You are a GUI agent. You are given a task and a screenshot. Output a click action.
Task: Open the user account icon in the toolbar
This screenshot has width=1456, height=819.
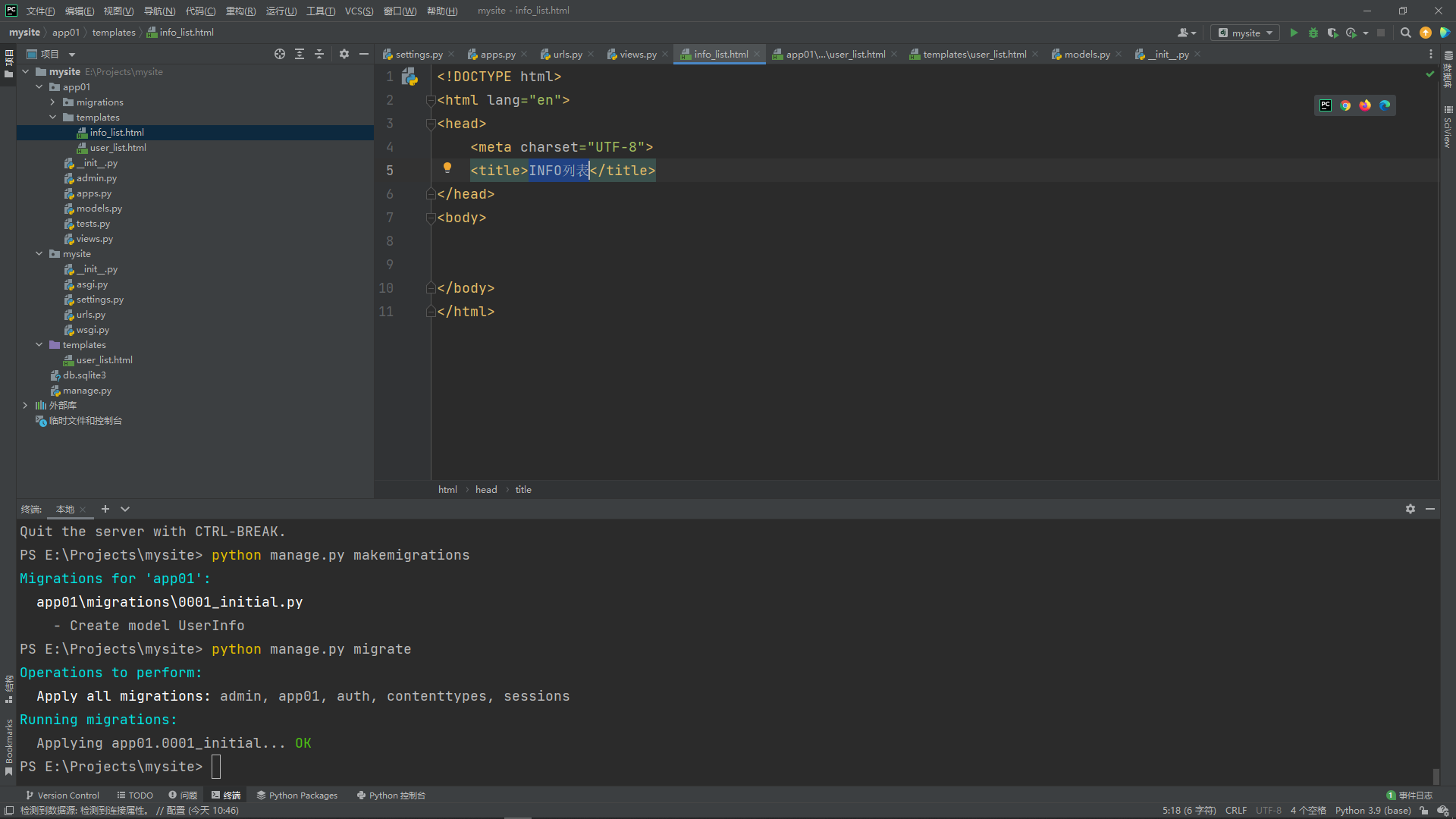click(x=1186, y=33)
